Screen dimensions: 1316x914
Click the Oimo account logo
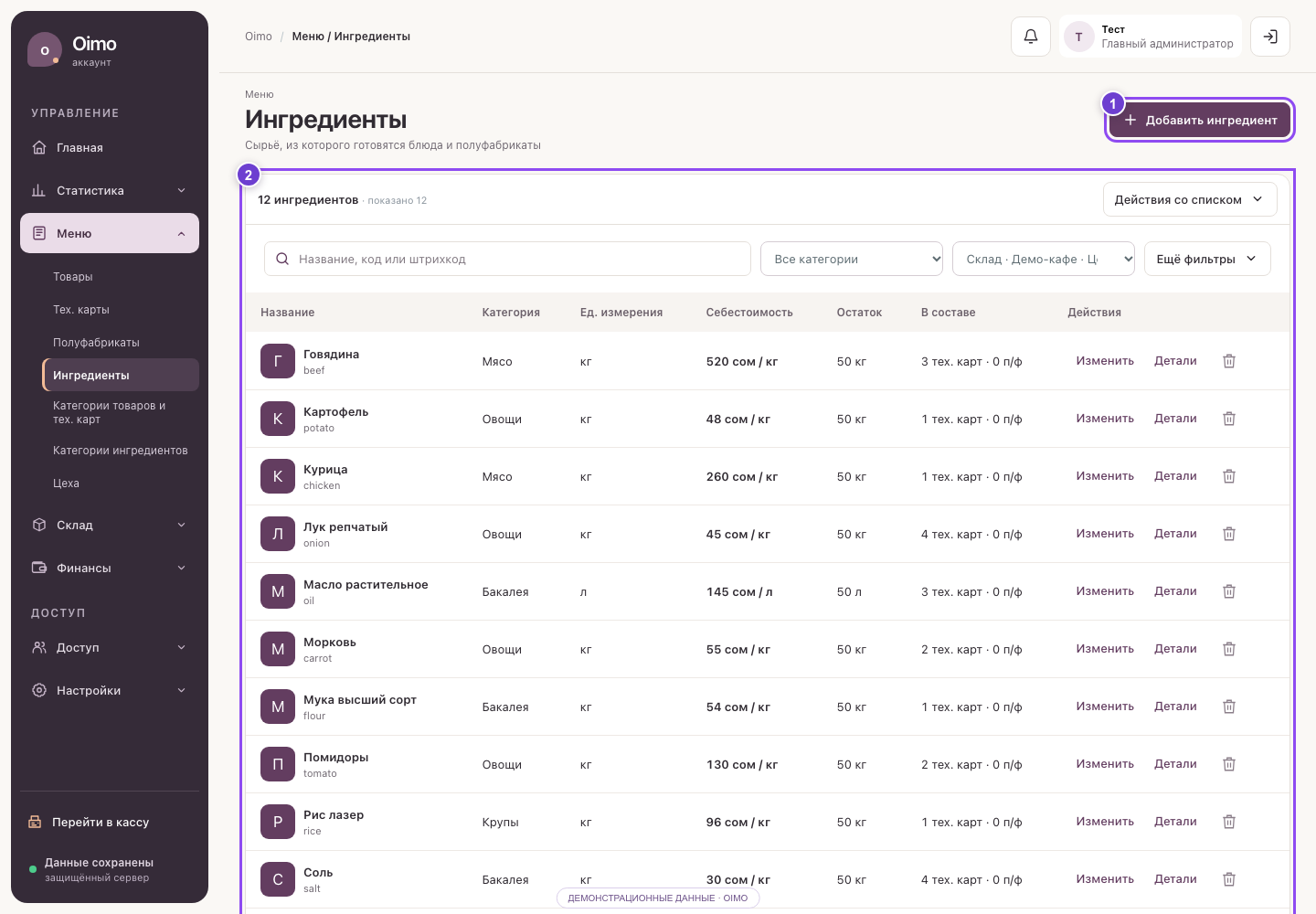click(x=45, y=50)
